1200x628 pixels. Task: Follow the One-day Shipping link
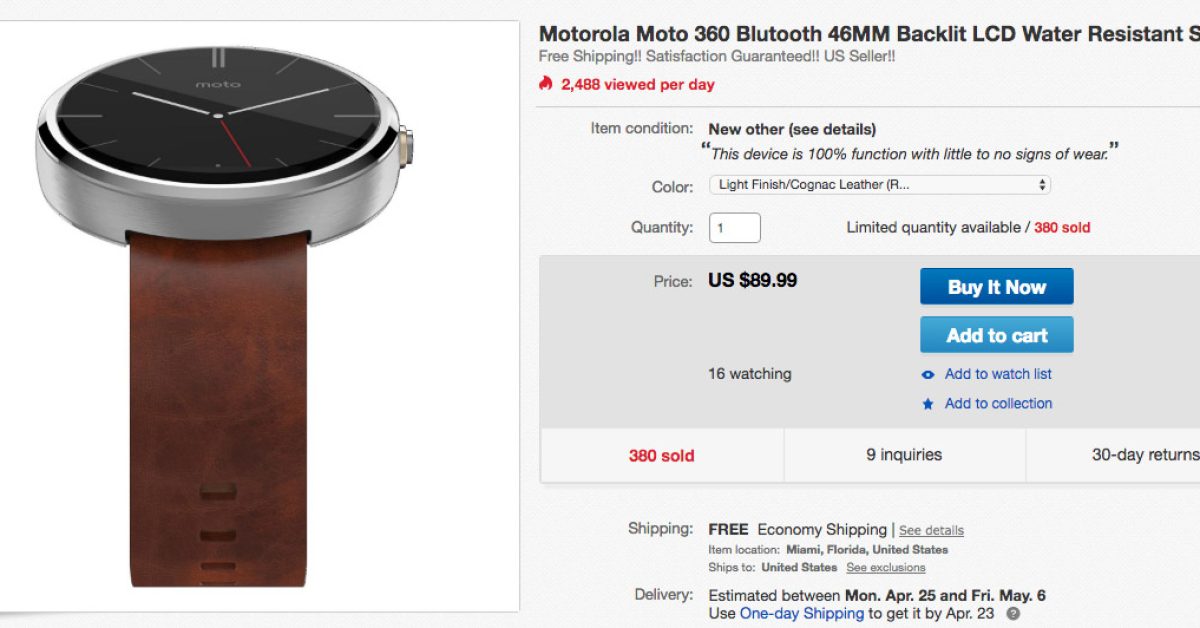coord(801,613)
